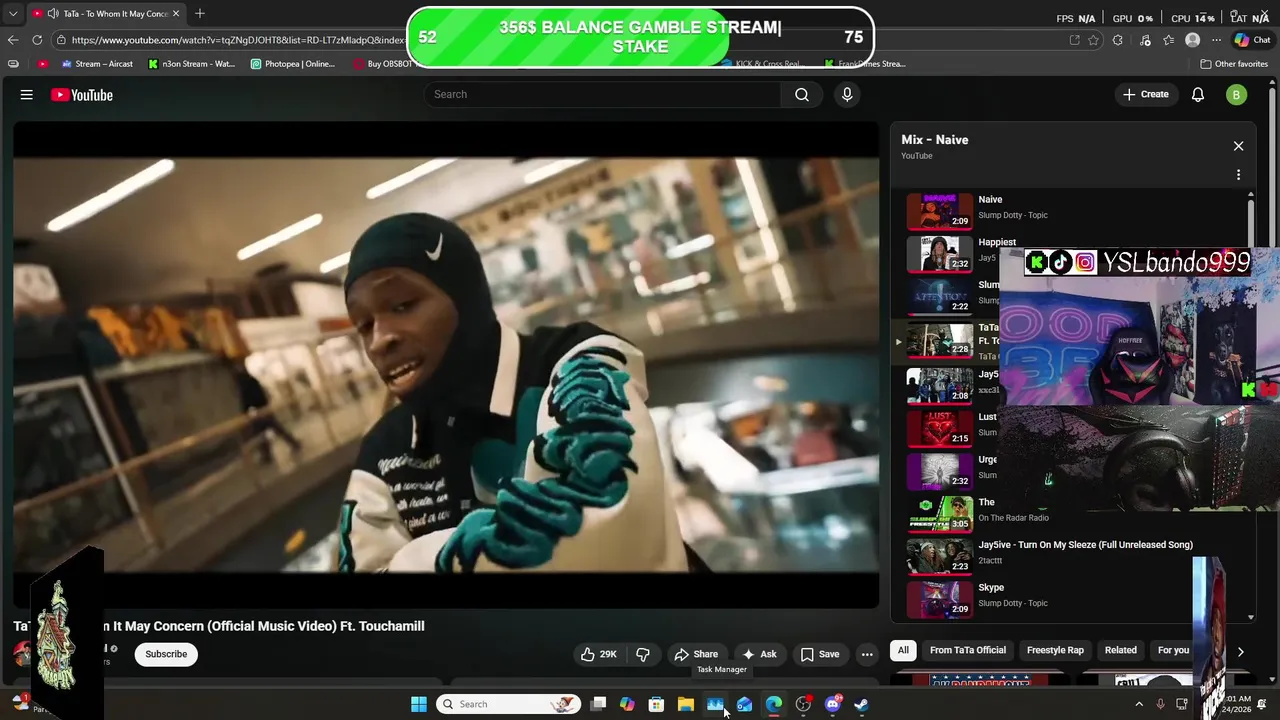
Task: Open the YouTube favicon bookmark
Action: tap(42, 64)
